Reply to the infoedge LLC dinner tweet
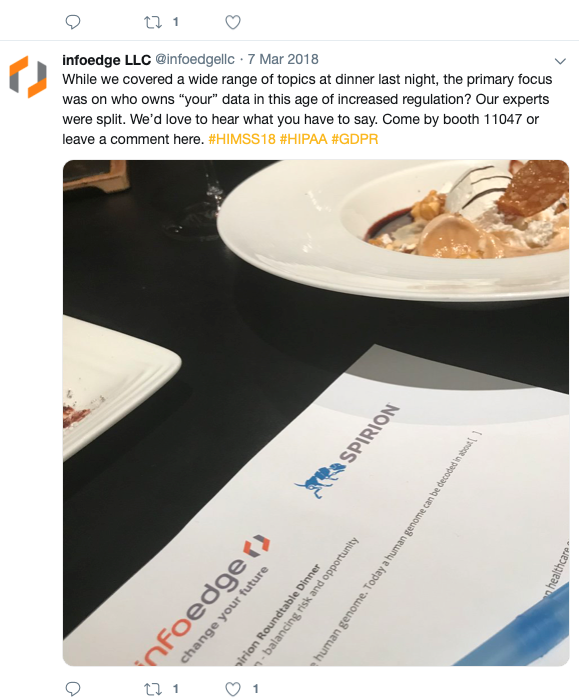The width and height of the screenshot is (579, 700). pos(73,689)
